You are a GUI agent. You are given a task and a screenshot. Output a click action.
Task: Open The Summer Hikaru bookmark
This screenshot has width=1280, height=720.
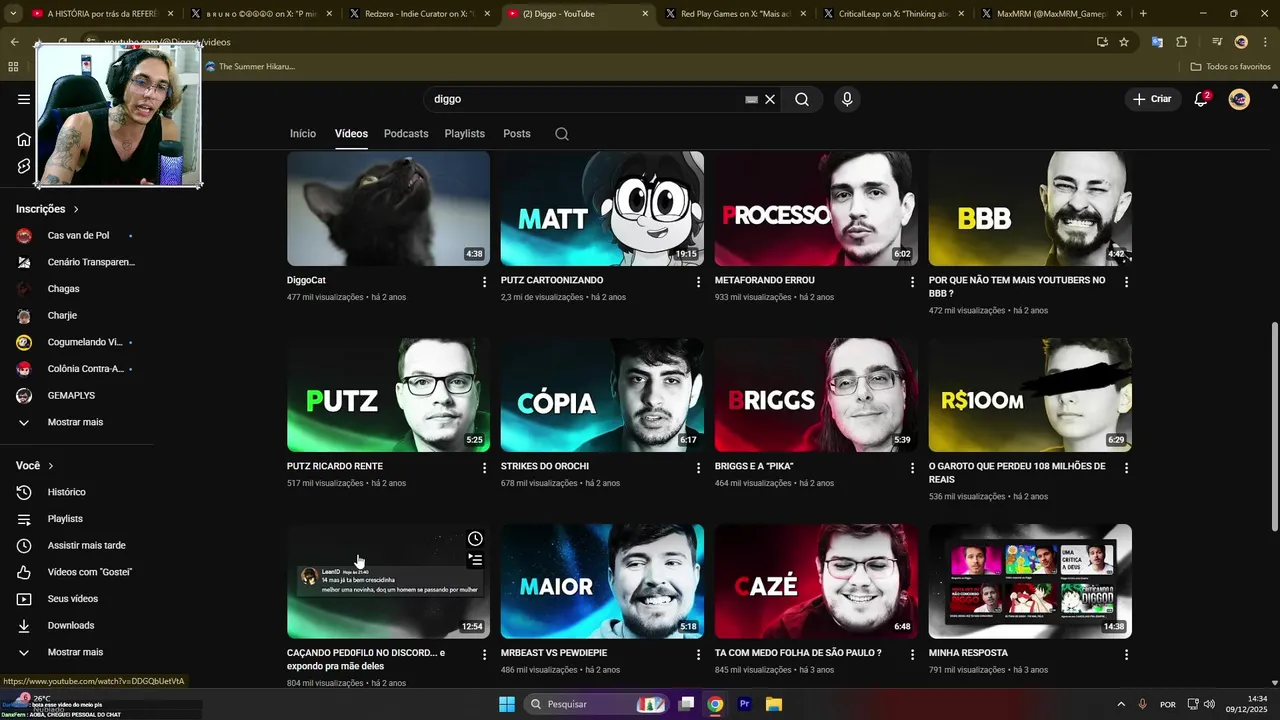click(250, 67)
